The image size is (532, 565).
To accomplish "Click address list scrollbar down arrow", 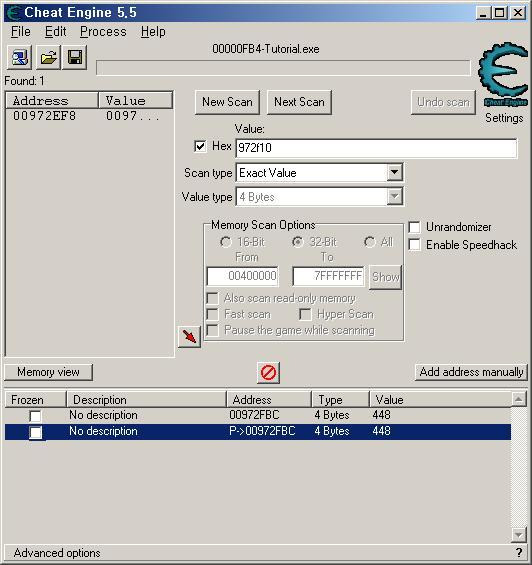I will click(519, 534).
